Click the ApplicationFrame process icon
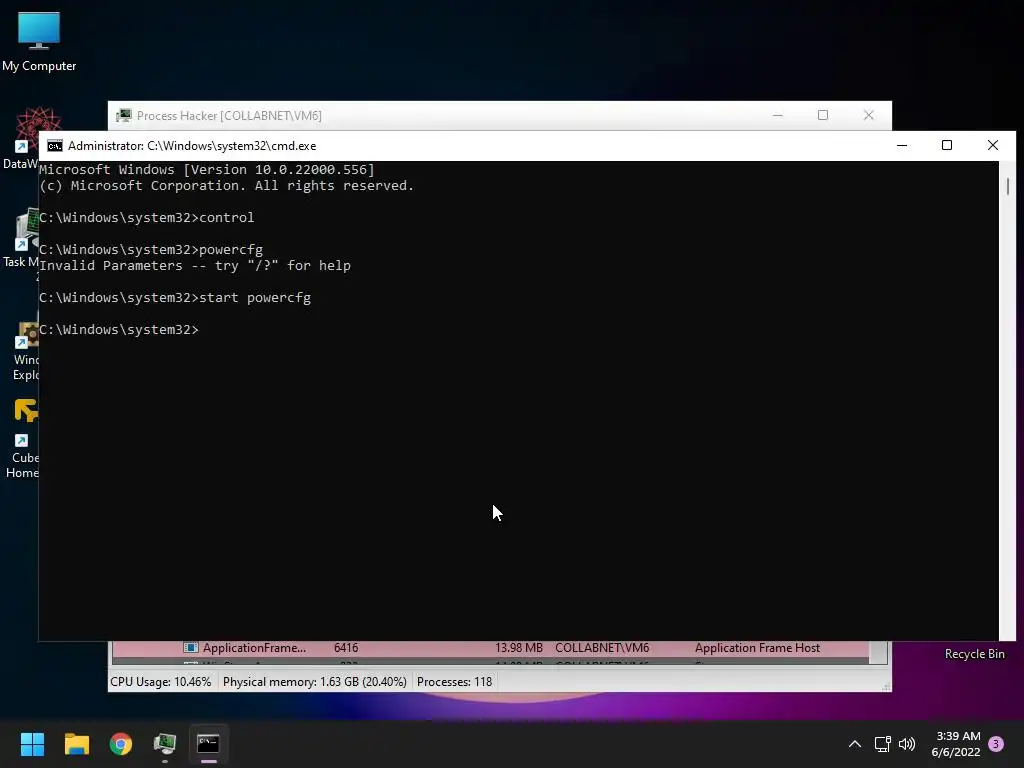 click(x=191, y=648)
